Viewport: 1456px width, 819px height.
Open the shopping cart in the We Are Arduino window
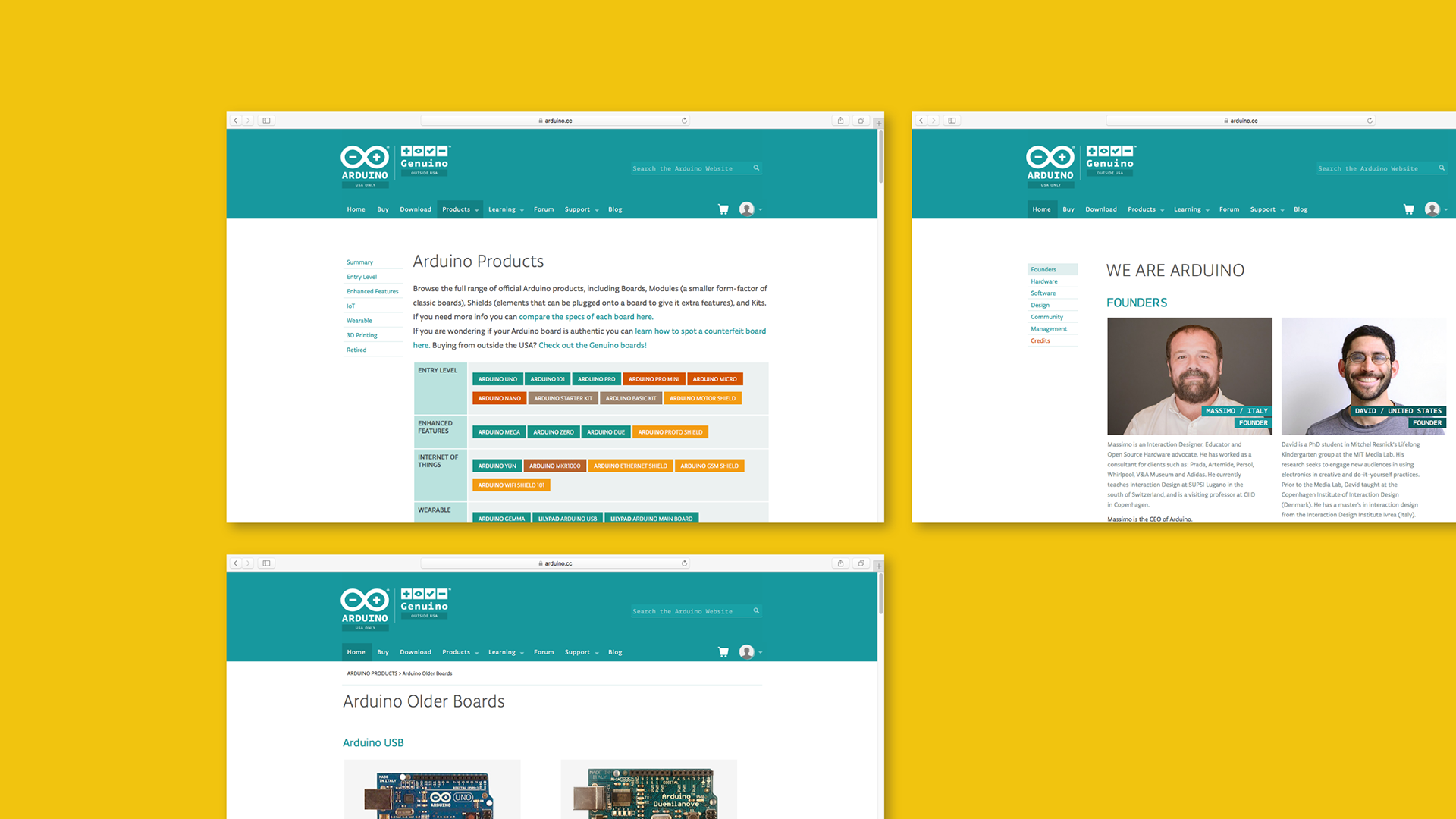coord(1409,209)
